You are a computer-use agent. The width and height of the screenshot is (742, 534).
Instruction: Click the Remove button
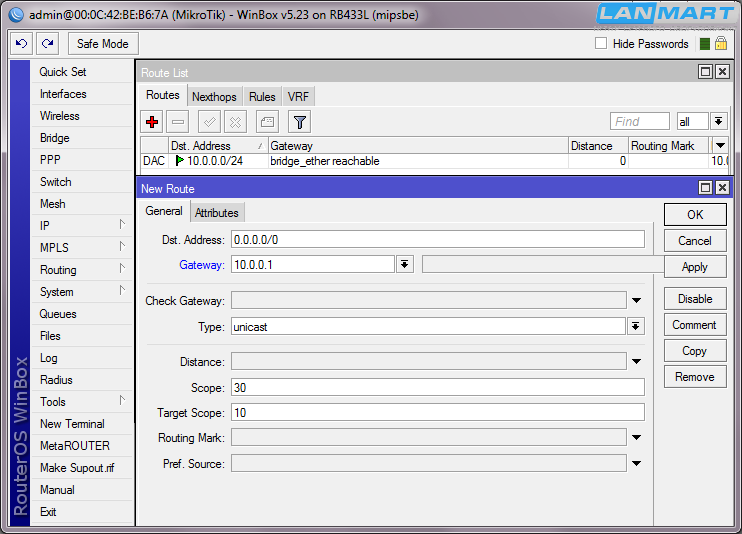[695, 377]
